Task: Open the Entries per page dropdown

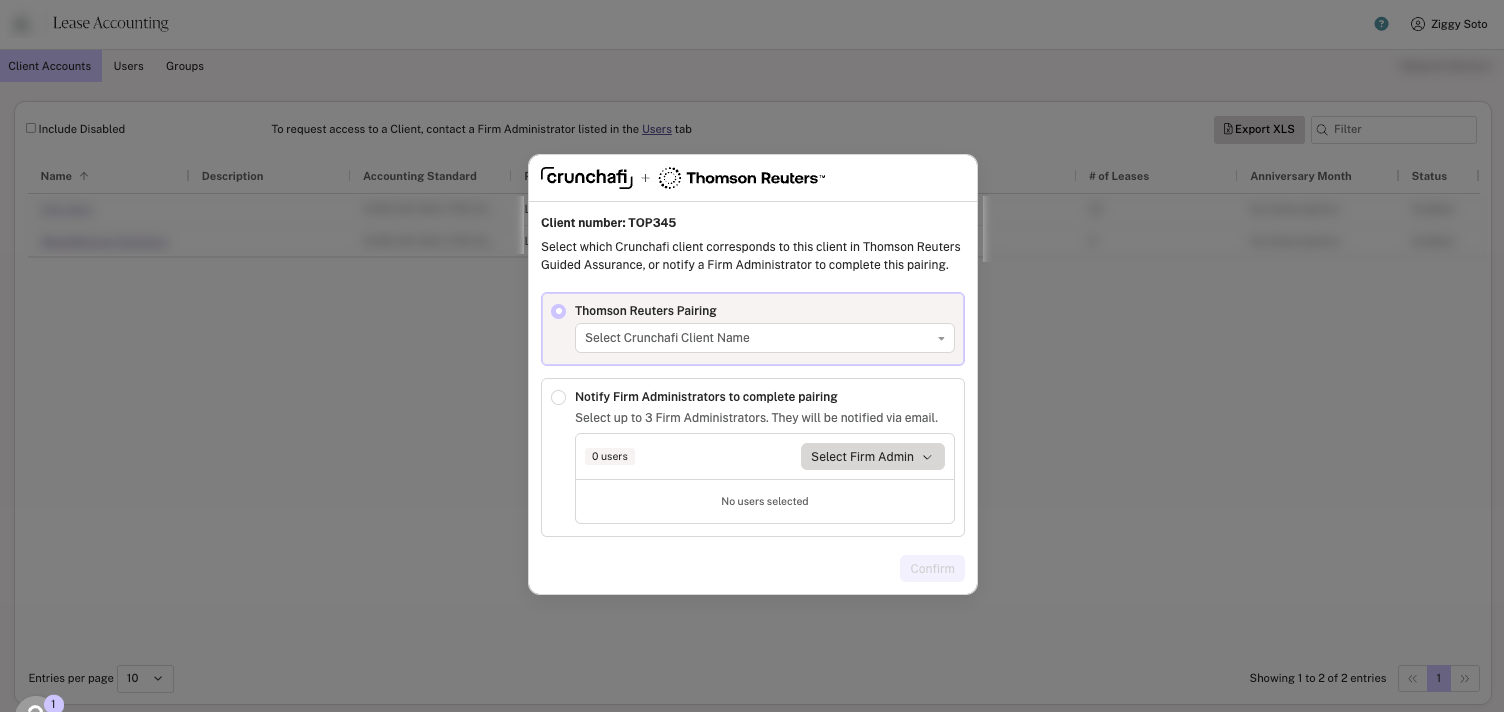Action: coord(145,679)
